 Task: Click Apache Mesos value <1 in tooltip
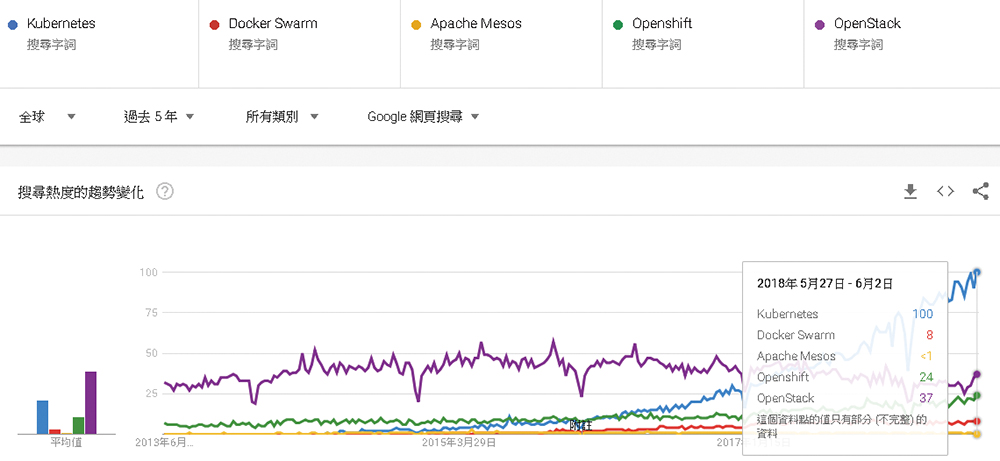pos(926,356)
